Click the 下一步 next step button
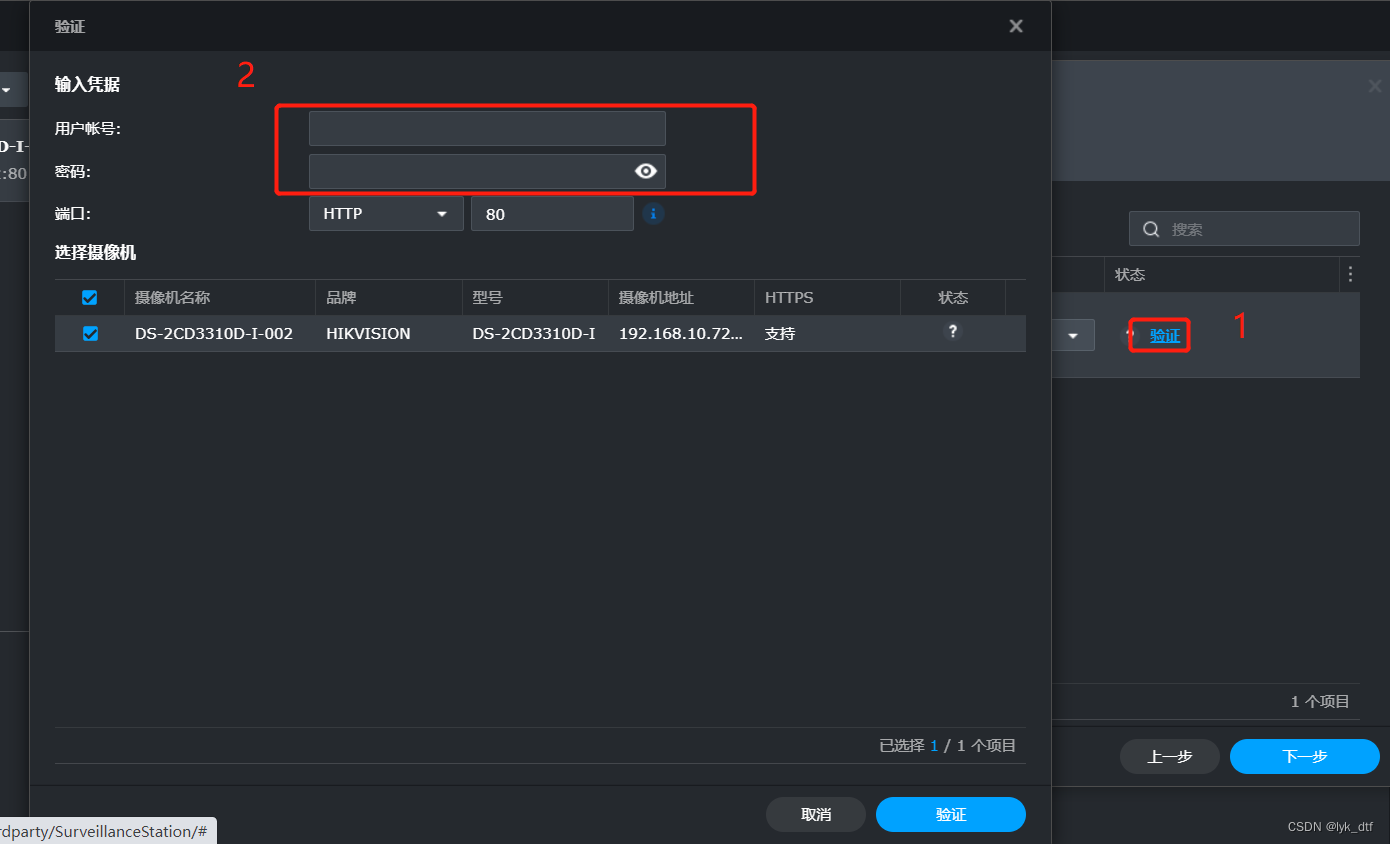Viewport: 1390px width, 844px height. click(1304, 757)
